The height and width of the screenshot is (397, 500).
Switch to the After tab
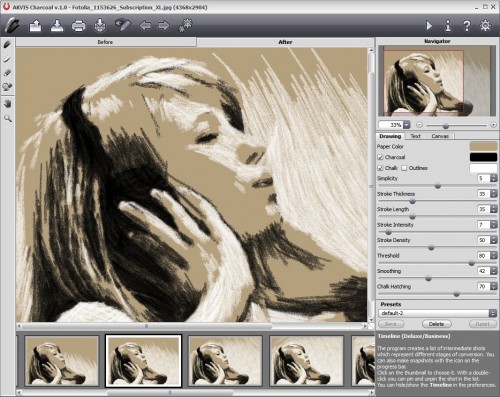point(285,42)
